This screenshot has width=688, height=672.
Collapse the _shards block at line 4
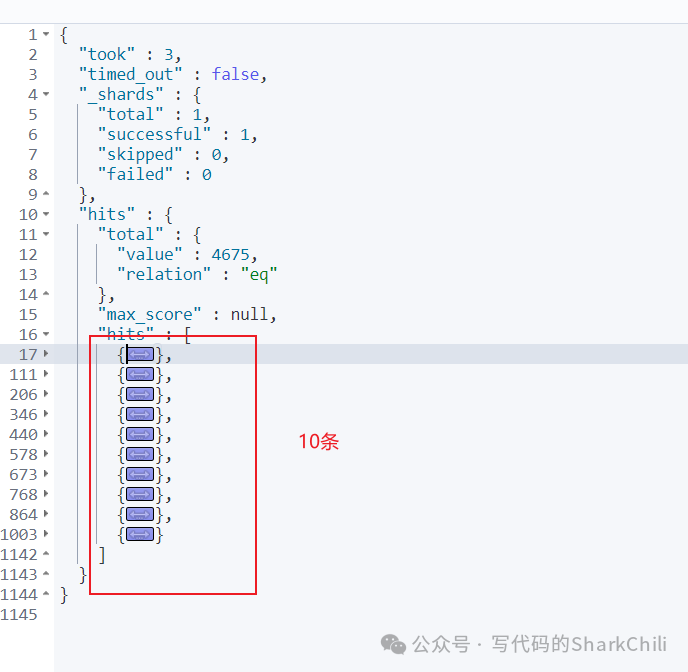coord(46,94)
